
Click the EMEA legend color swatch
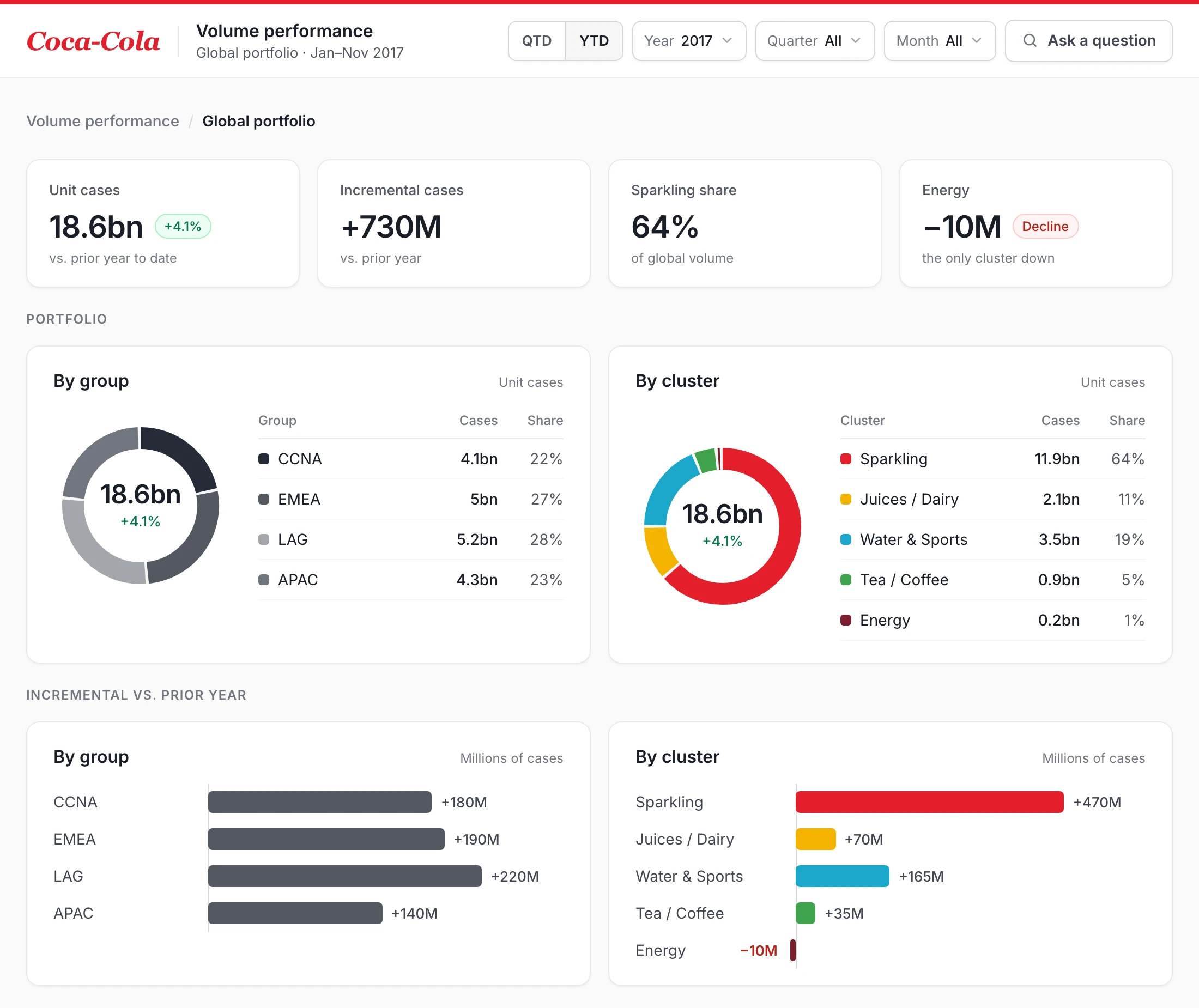coord(263,499)
